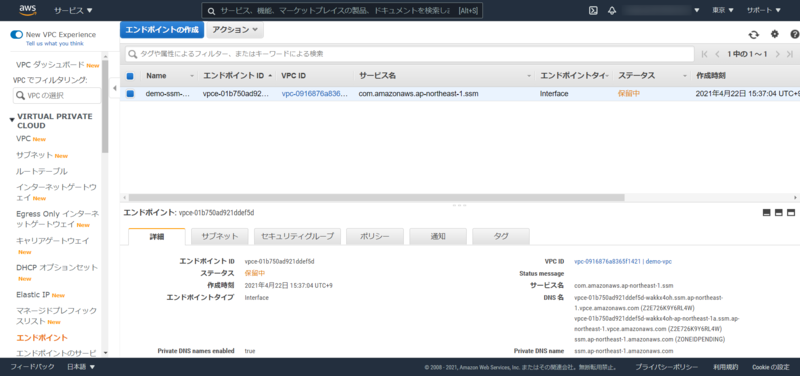Uncheck the demo-ssm endpoint row checkbox

pyautogui.click(x=130, y=94)
